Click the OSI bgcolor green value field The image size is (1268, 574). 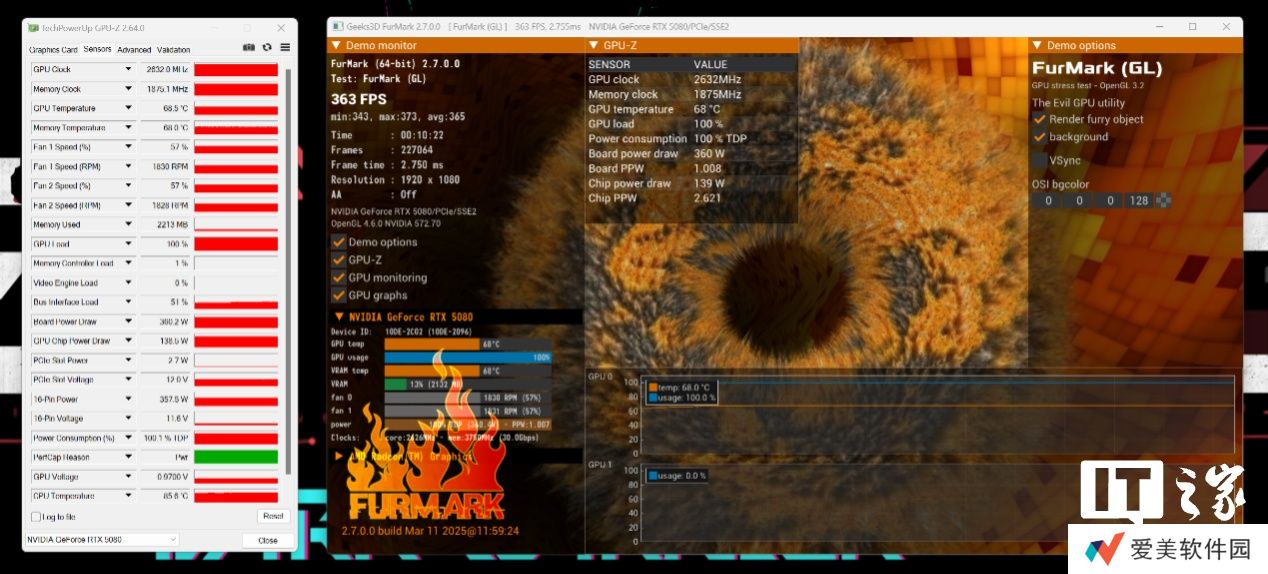(x=1078, y=200)
